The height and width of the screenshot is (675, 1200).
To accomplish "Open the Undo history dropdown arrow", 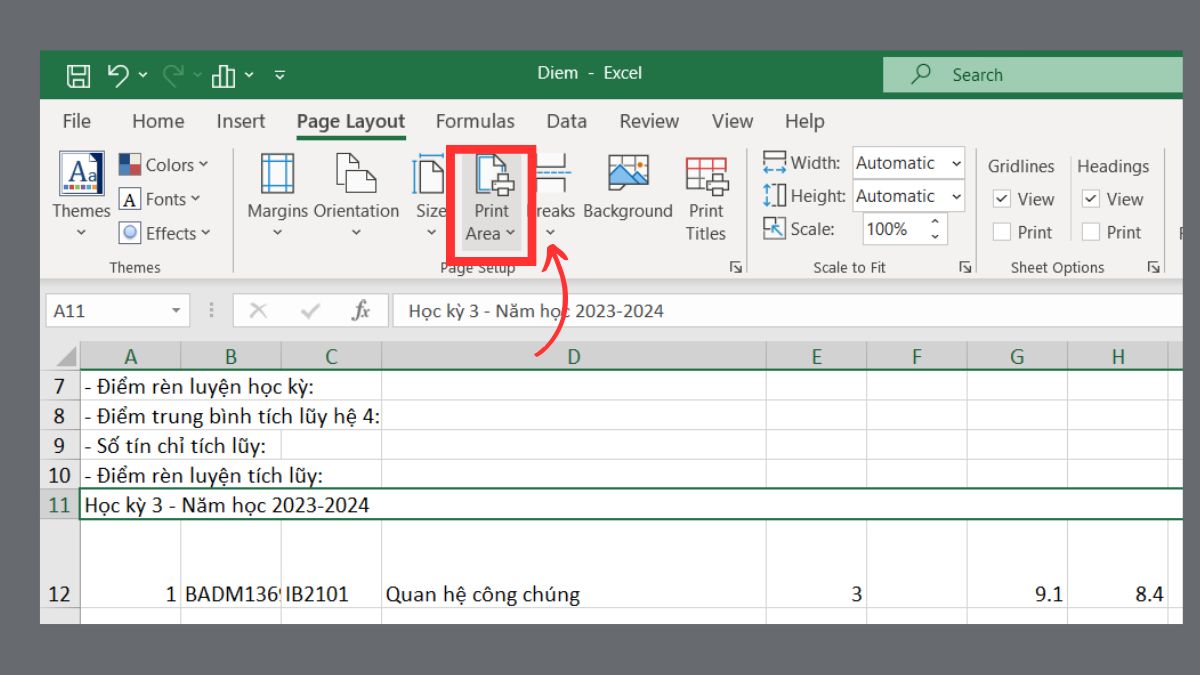I will [143, 75].
